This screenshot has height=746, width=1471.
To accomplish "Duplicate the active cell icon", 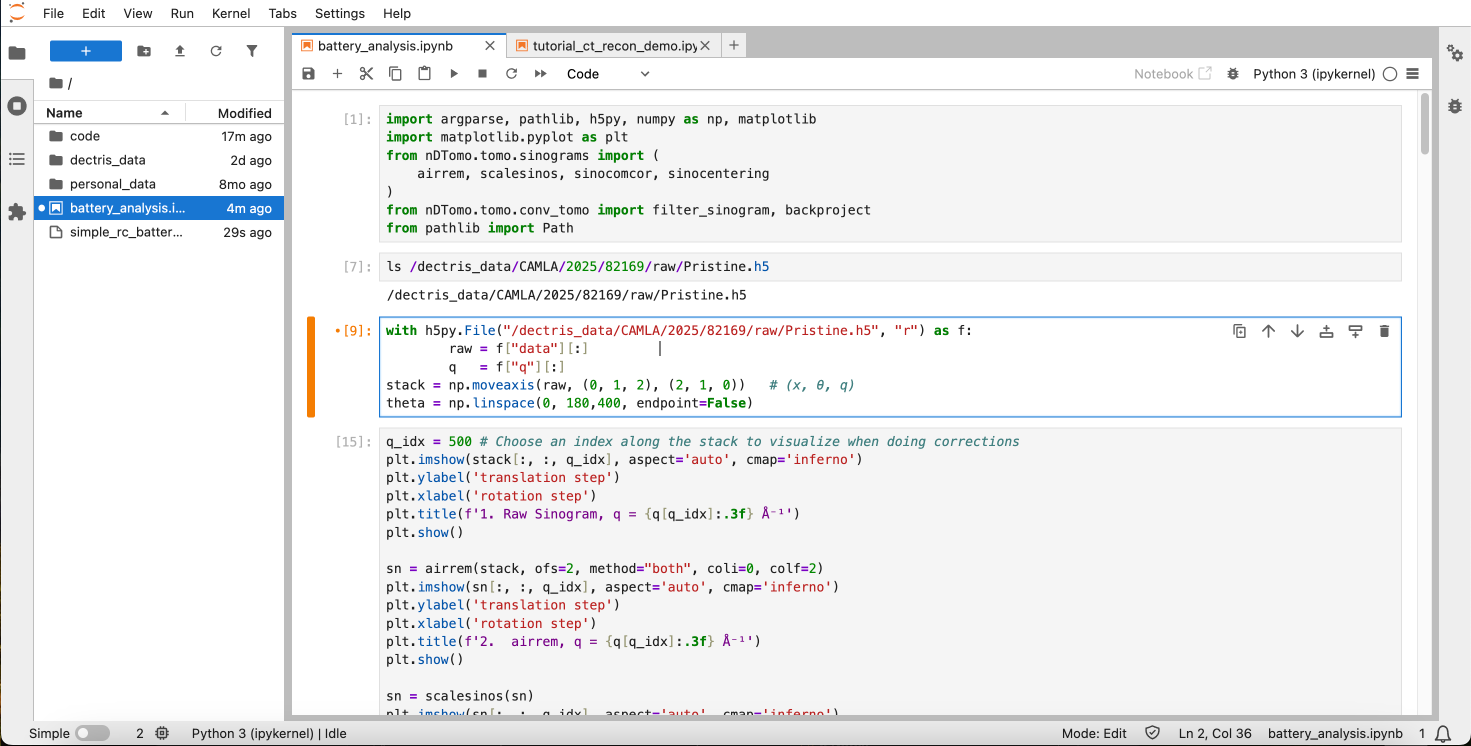I will 1239,331.
